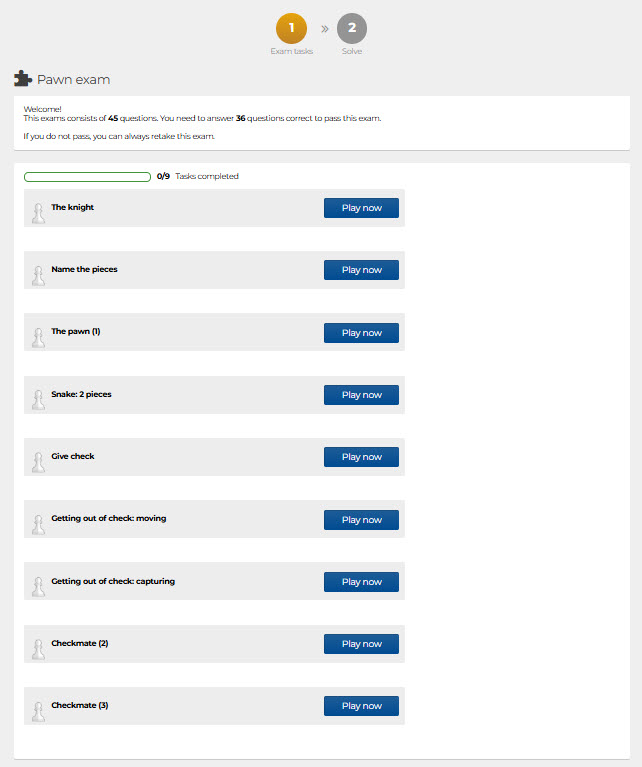
Task: Start Getting out of check: moving task
Action: click(361, 519)
